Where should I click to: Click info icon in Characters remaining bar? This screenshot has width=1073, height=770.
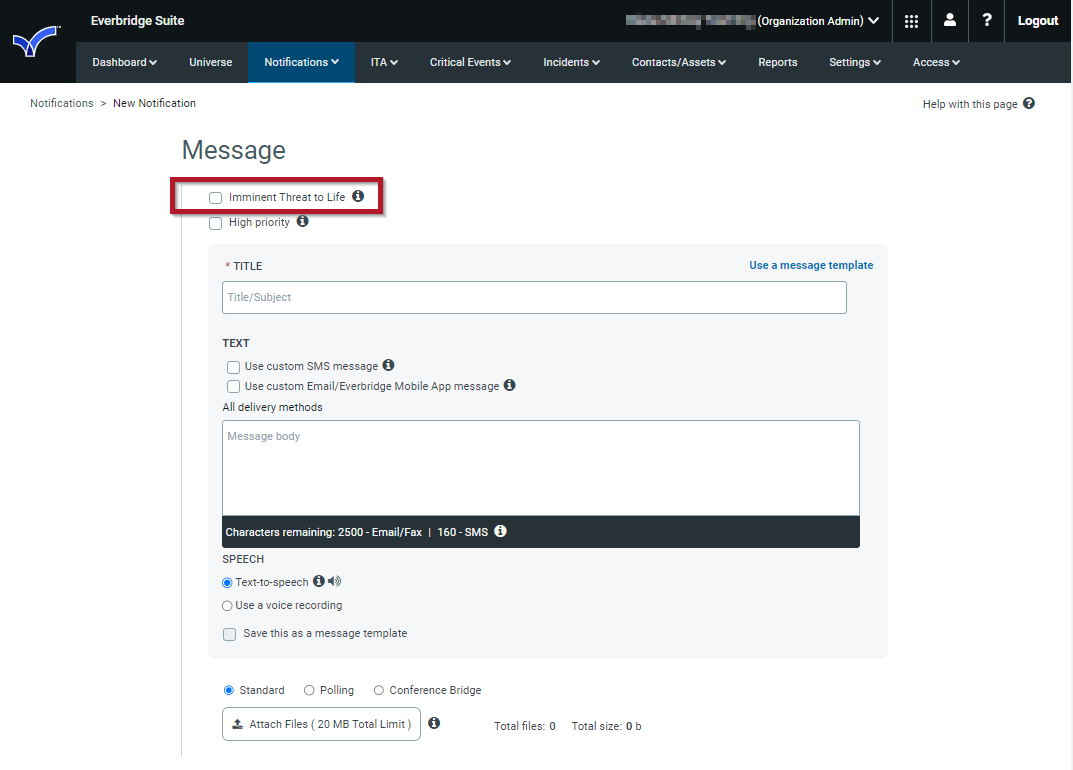pos(500,531)
